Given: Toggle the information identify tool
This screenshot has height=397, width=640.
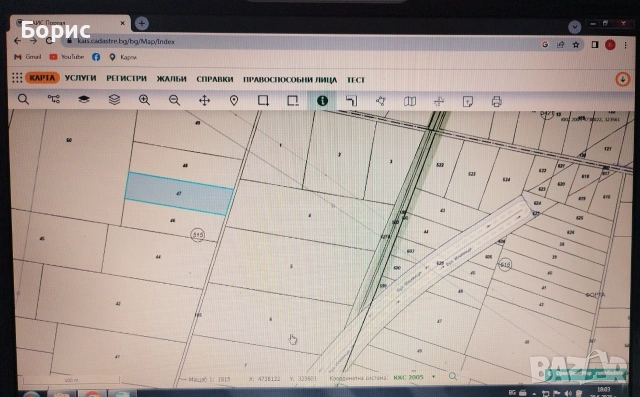Looking at the screenshot, I should pos(322,101).
